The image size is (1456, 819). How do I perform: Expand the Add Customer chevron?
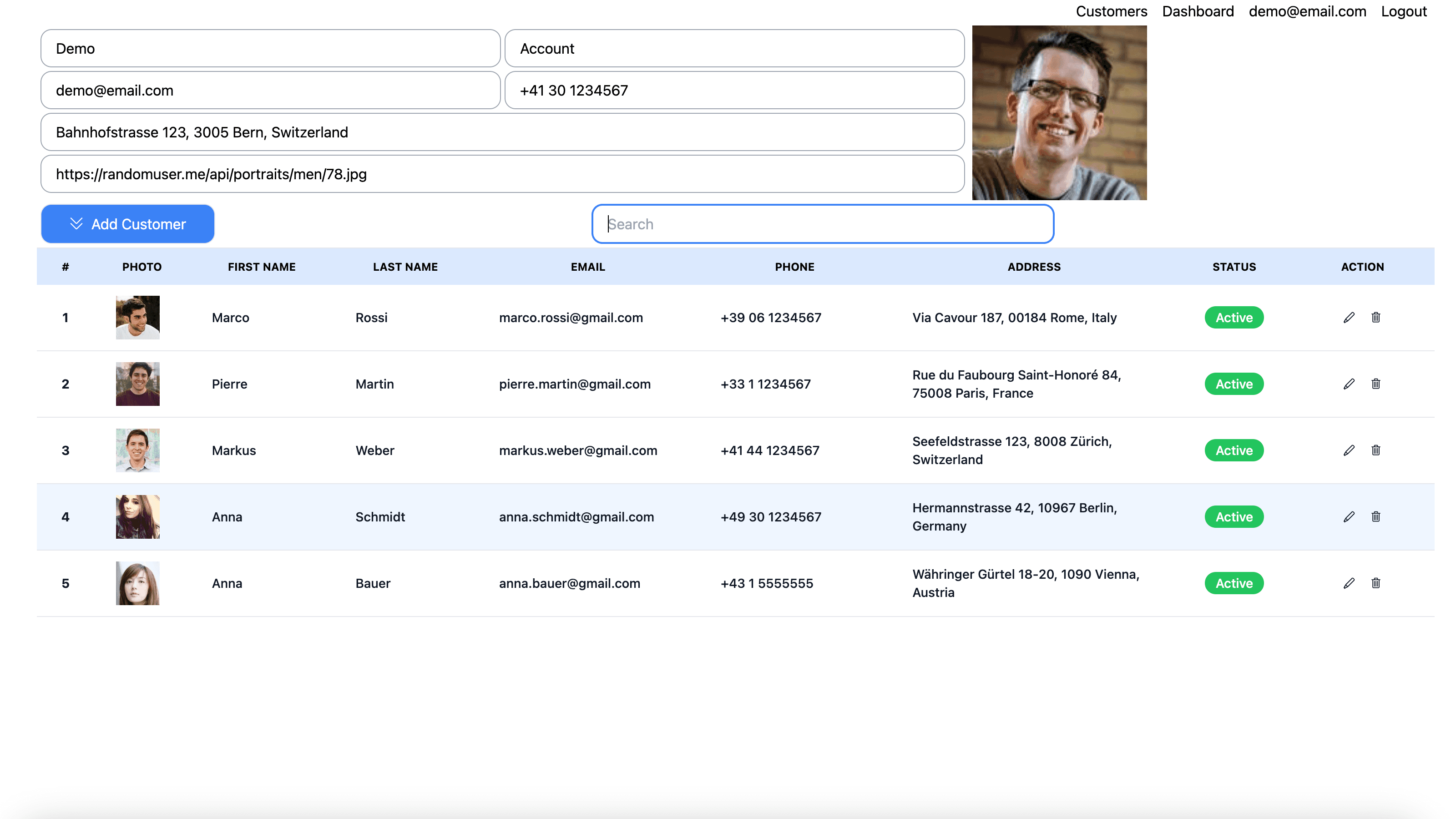coord(76,223)
